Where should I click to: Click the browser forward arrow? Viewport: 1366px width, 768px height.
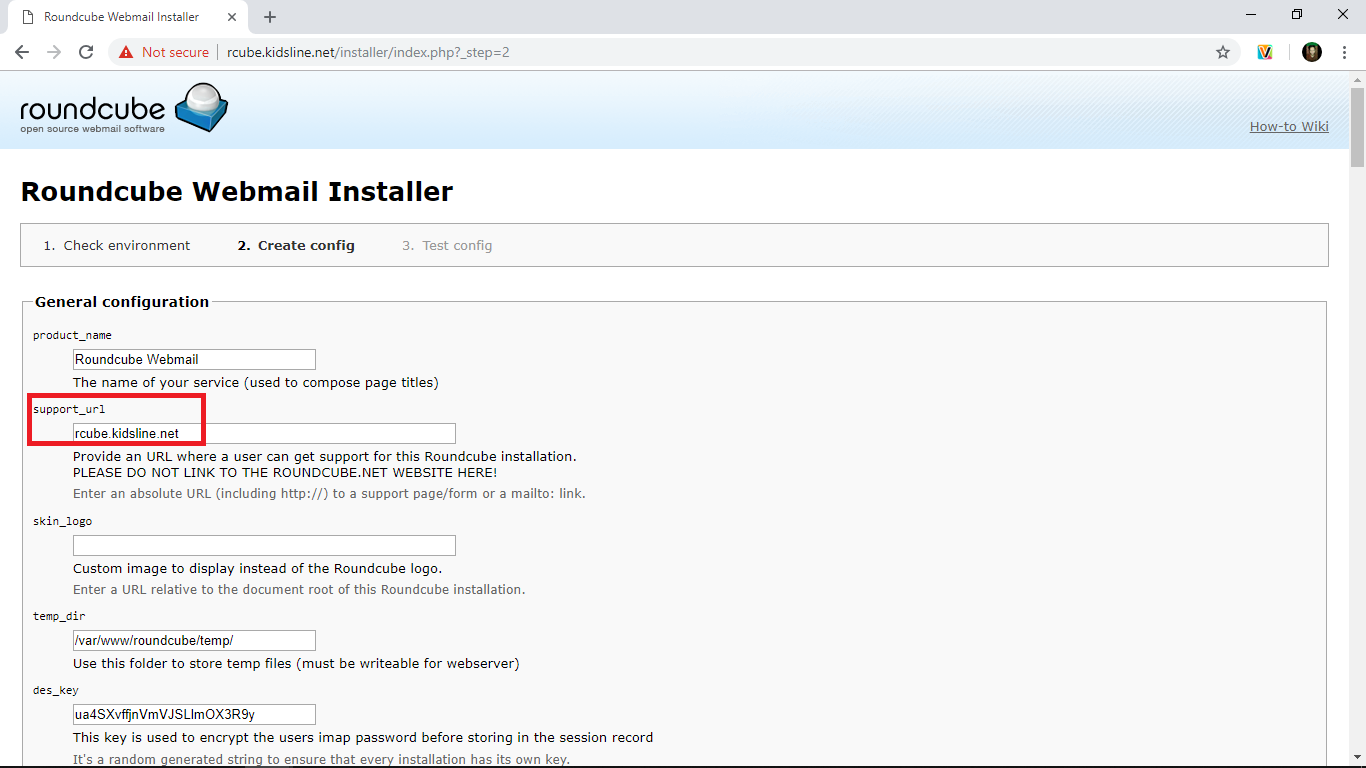pos(54,52)
